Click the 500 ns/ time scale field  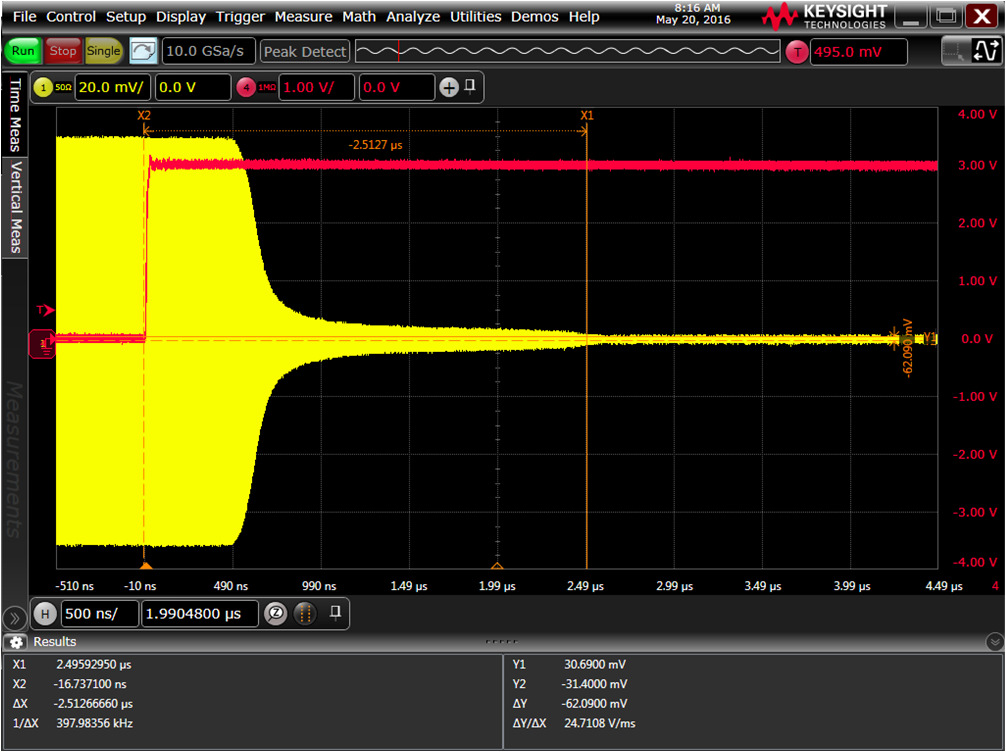click(98, 614)
